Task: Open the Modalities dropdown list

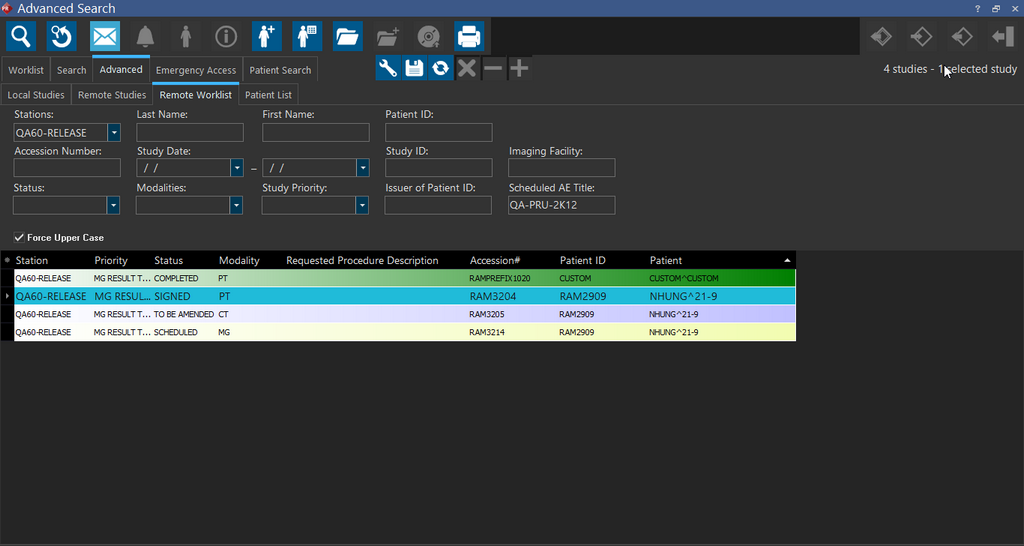Action: pyautogui.click(x=236, y=205)
